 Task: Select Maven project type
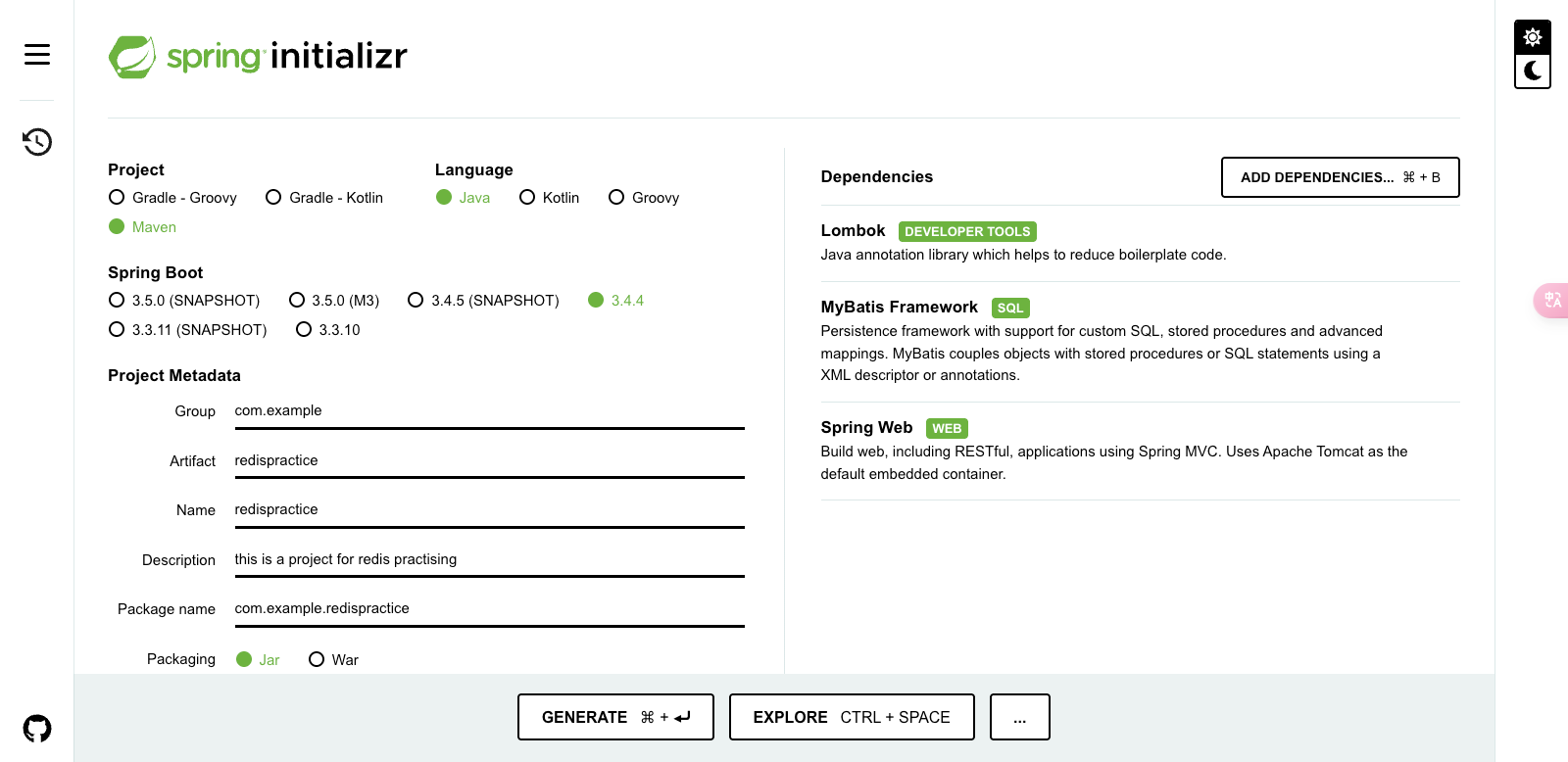tap(143, 227)
